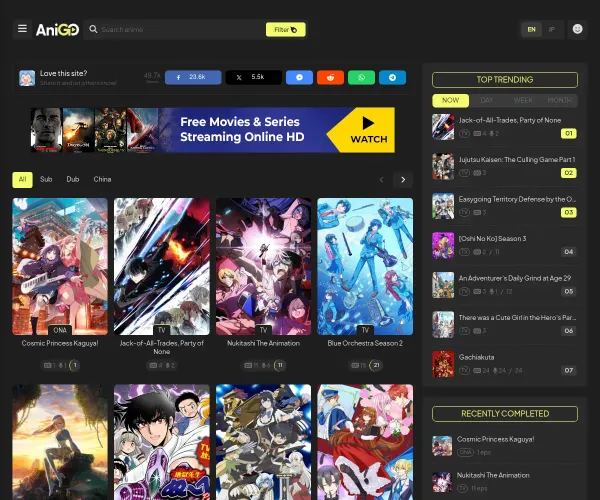Click [Oshi No Ko] trending thumbnail
The width and height of the screenshot is (600, 500).
[443, 246]
